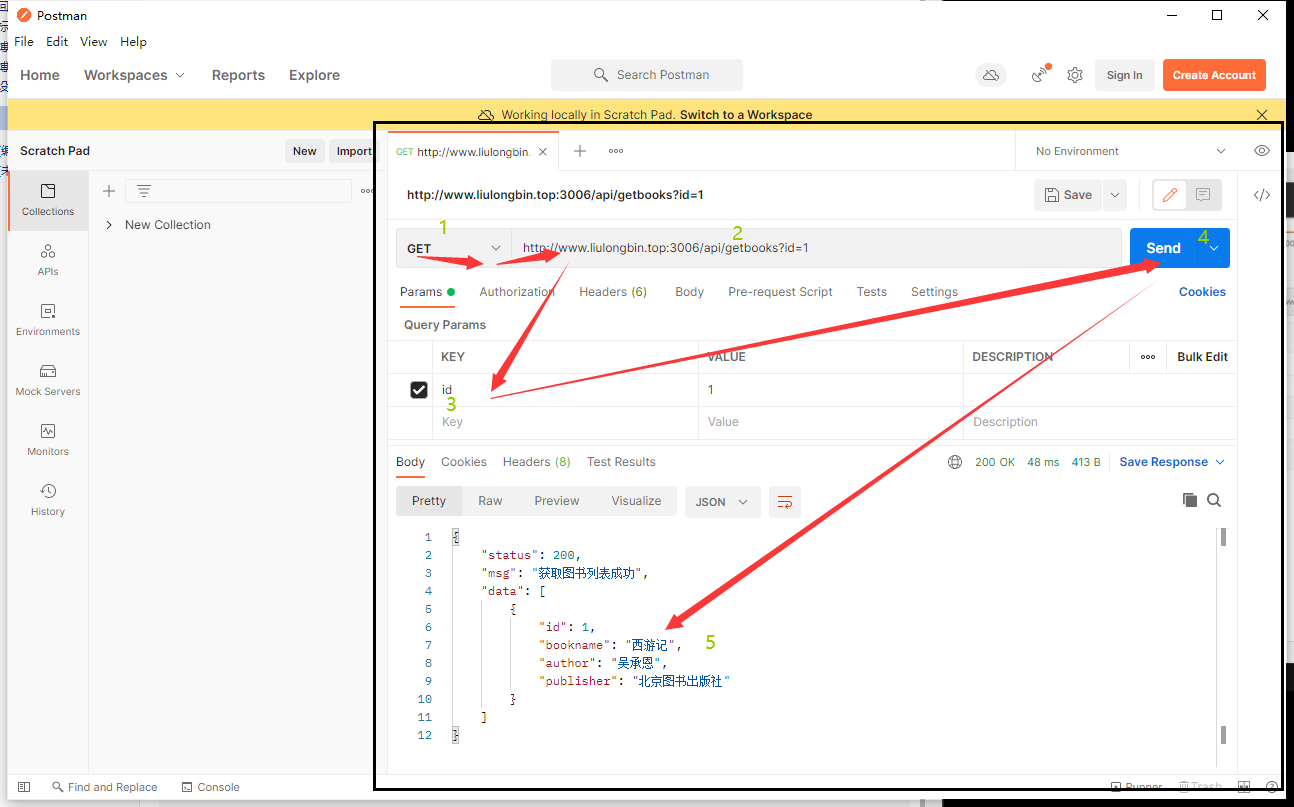
Task: Open the Collections sidebar panel
Action: [48, 200]
